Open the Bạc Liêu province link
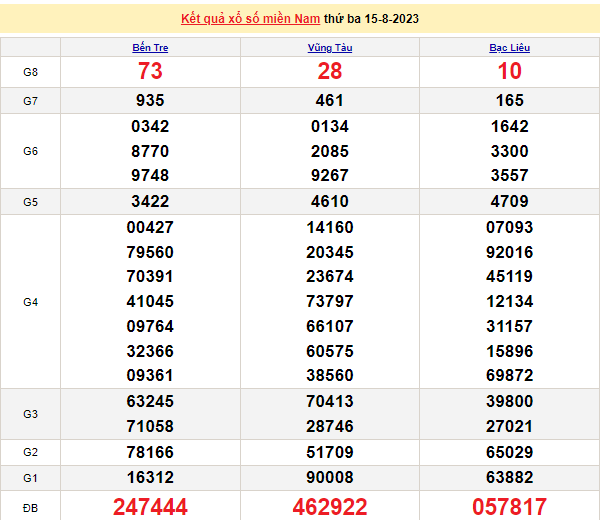The height and width of the screenshot is (520, 611). pyautogui.click(x=509, y=48)
